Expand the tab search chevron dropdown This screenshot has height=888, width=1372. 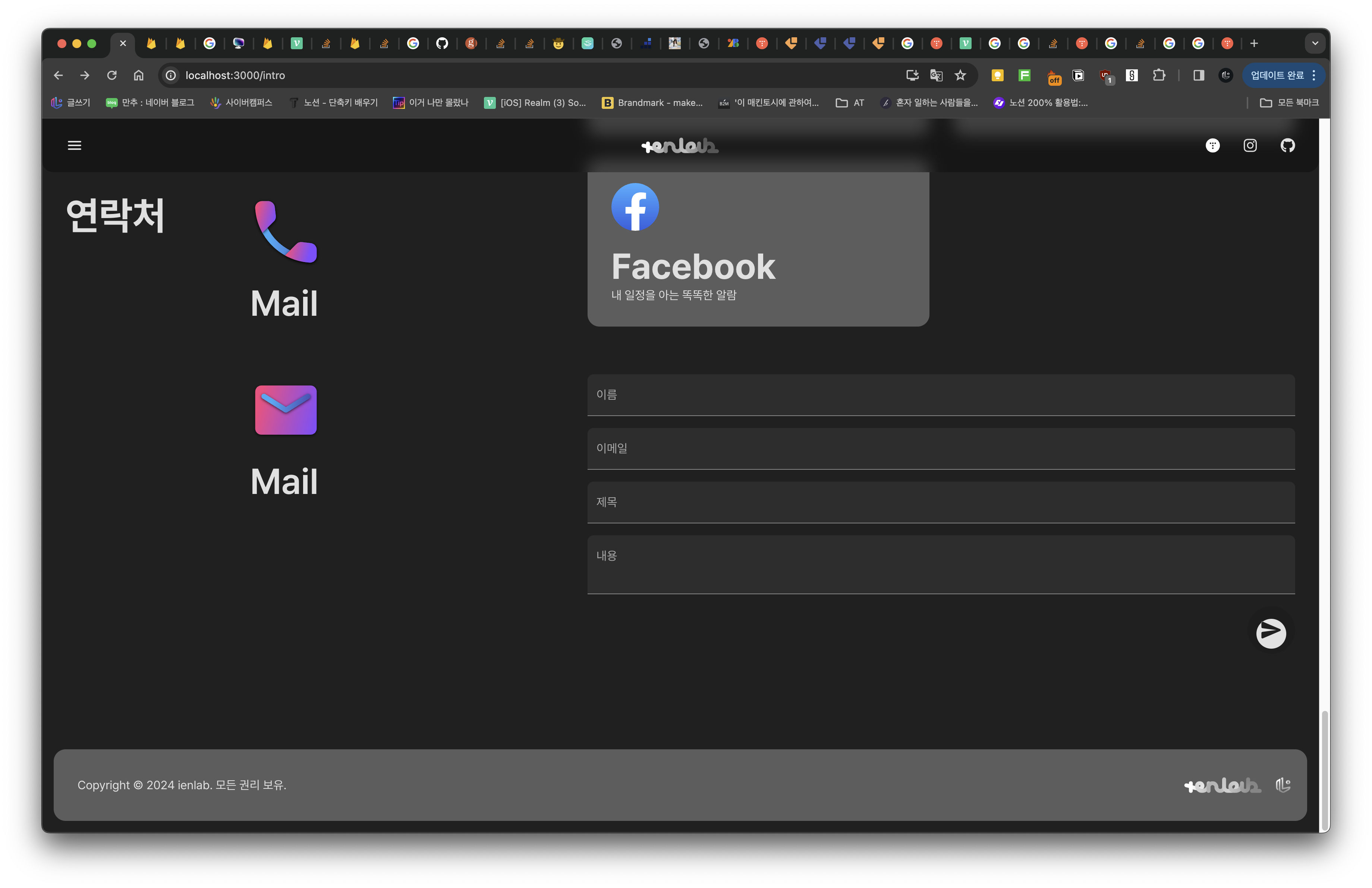(1315, 43)
